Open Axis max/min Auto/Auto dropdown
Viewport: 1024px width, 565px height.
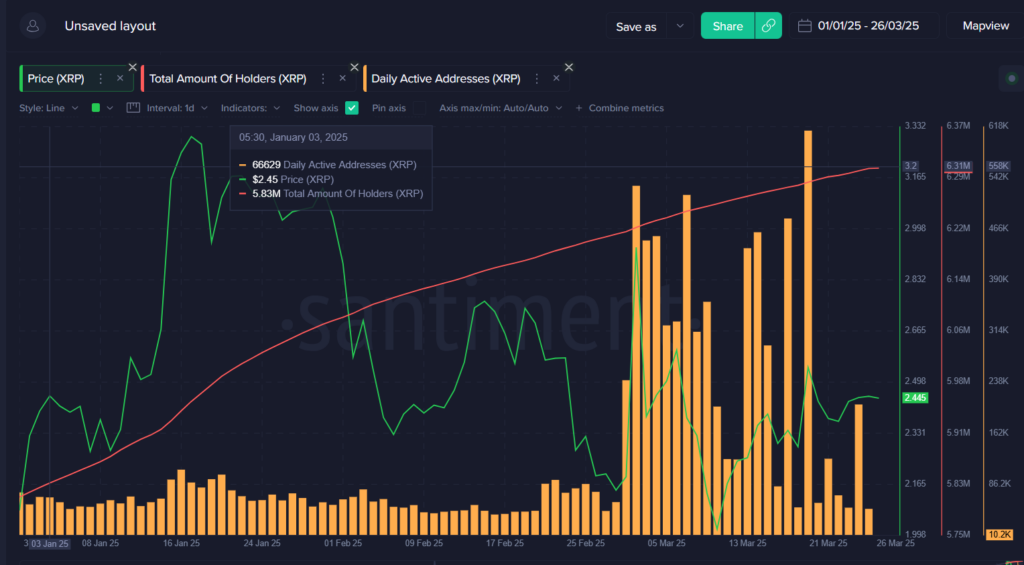pos(500,108)
